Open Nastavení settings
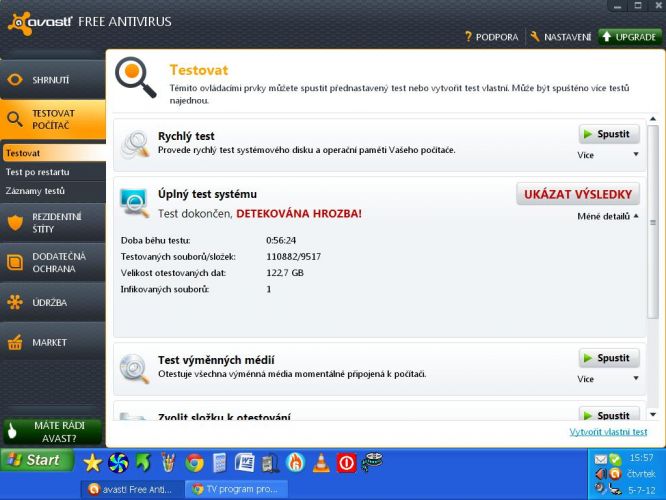666x500 pixels. click(x=561, y=37)
